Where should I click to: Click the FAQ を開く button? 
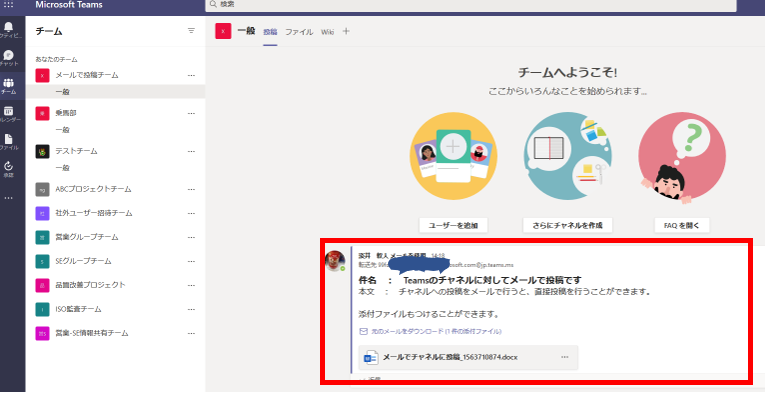682,225
